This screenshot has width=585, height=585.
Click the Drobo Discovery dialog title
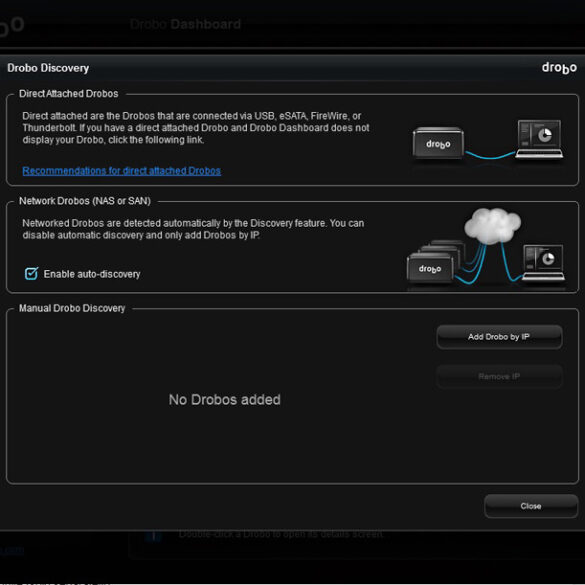click(48, 68)
